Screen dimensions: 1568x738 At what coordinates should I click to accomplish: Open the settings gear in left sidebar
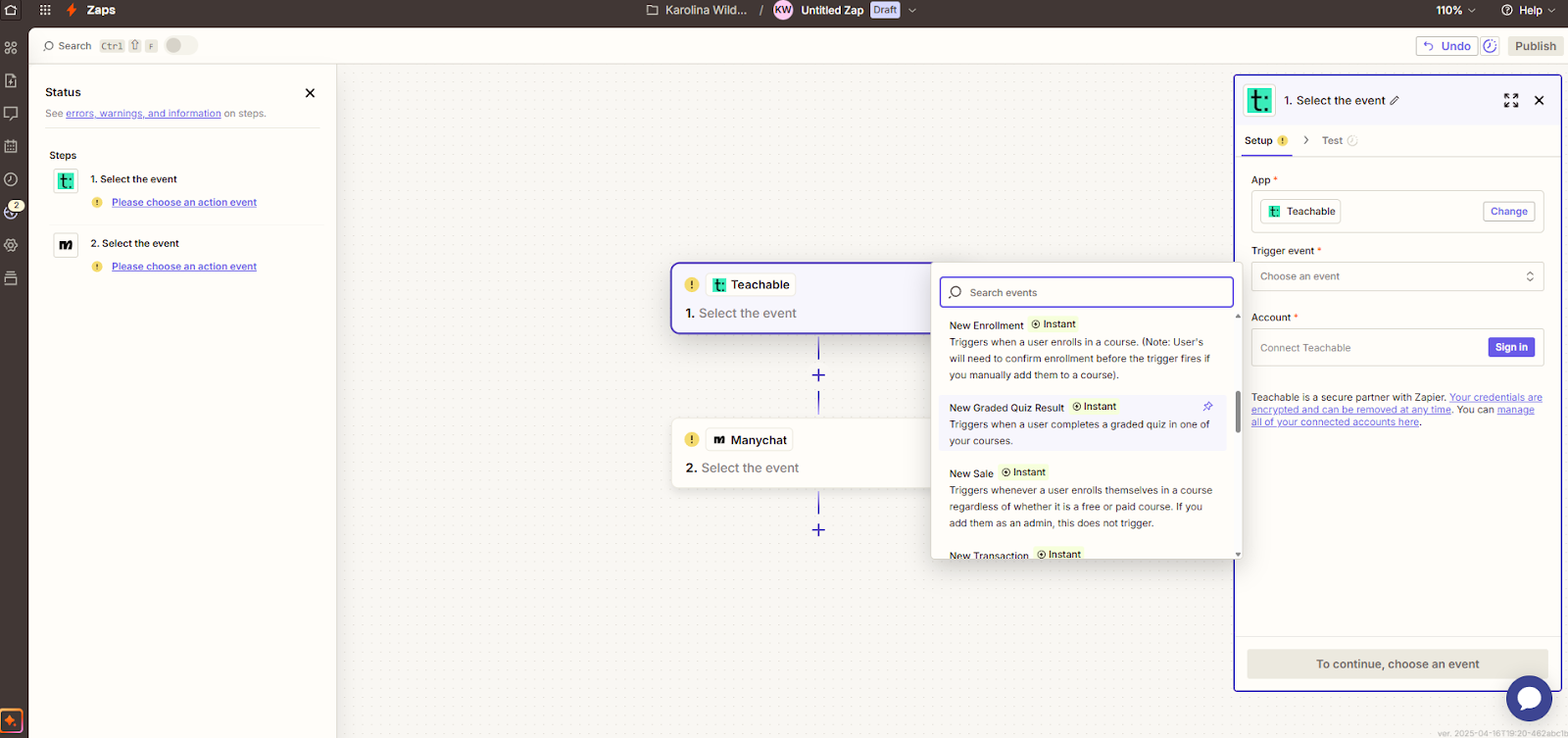pyautogui.click(x=11, y=245)
